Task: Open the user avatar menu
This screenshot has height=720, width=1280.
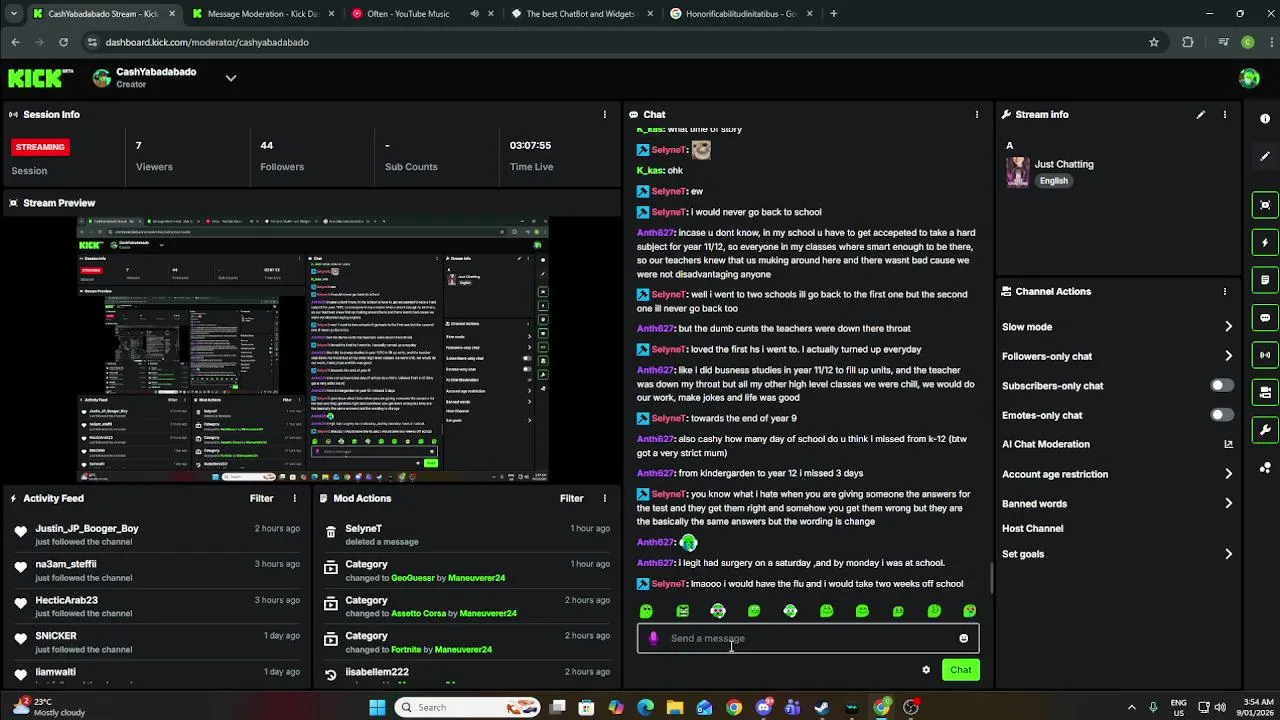Action: [1249, 78]
